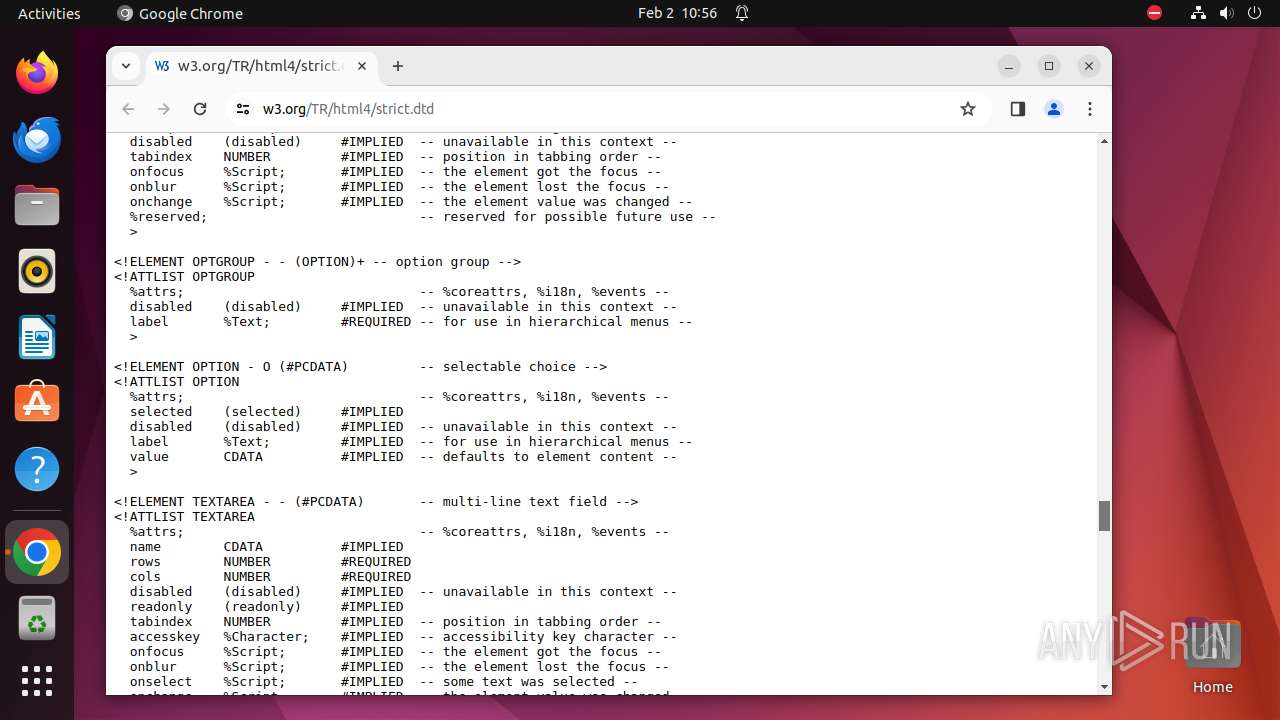
Task: Open power menu icon in top bar
Action: (x=1255, y=13)
